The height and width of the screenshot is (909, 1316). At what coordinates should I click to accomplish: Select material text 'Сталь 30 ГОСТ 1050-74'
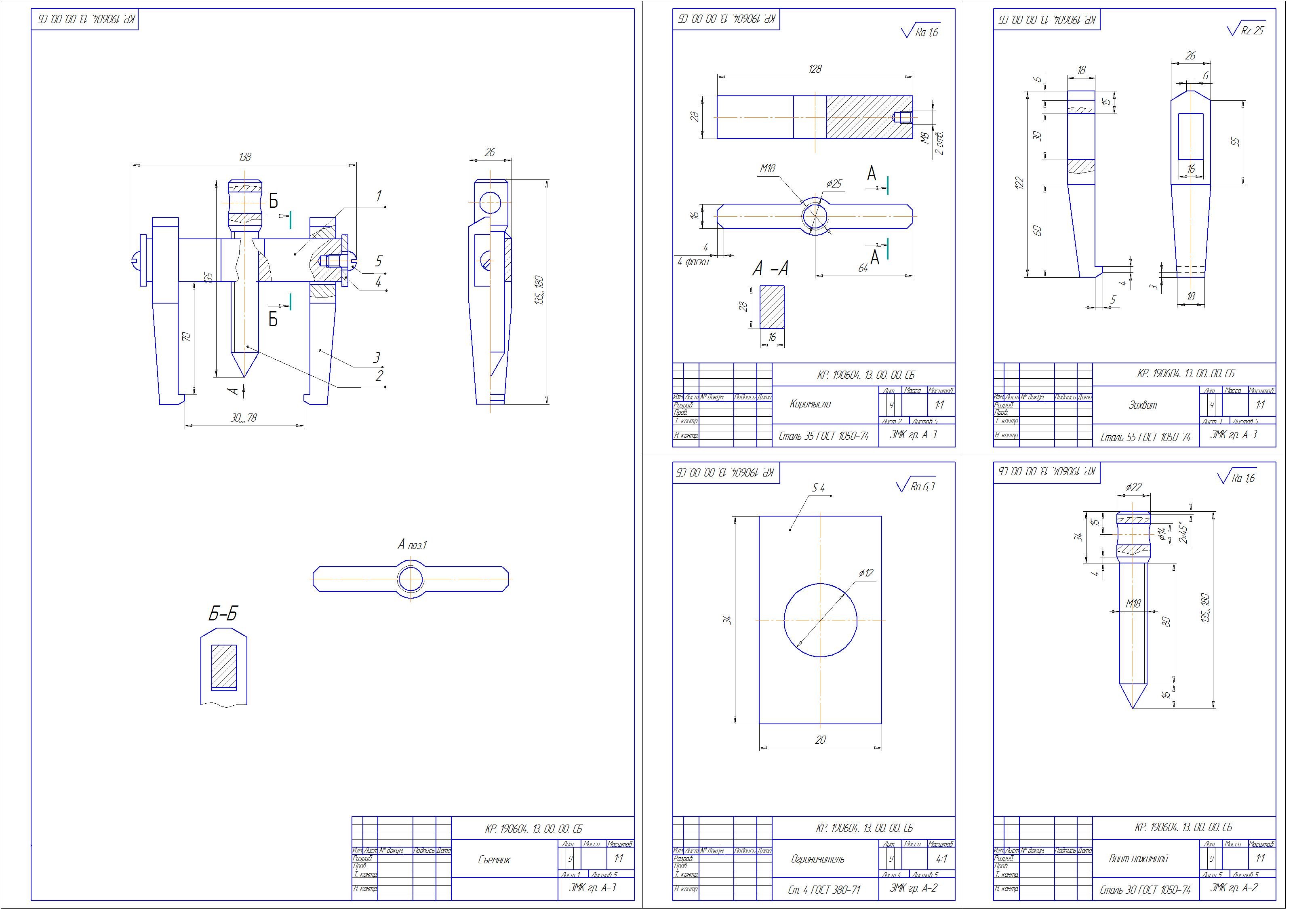pyautogui.click(x=1145, y=890)
